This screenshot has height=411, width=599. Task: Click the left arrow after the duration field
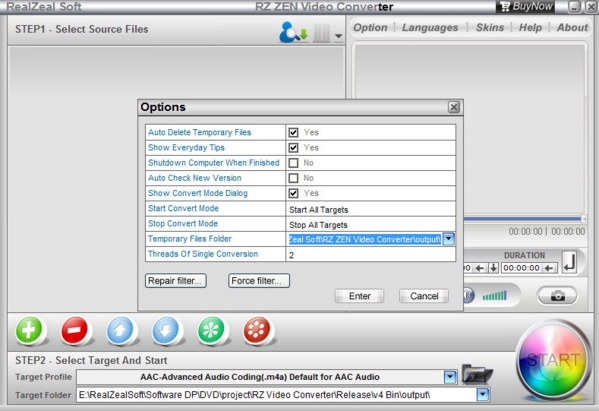[x=549, y=268]
